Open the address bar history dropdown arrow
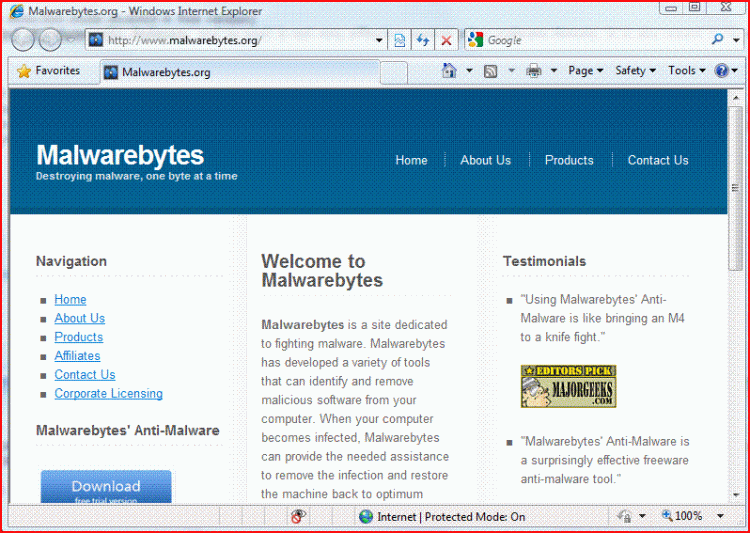Viewport: 750px width, 533px height. 379,41
